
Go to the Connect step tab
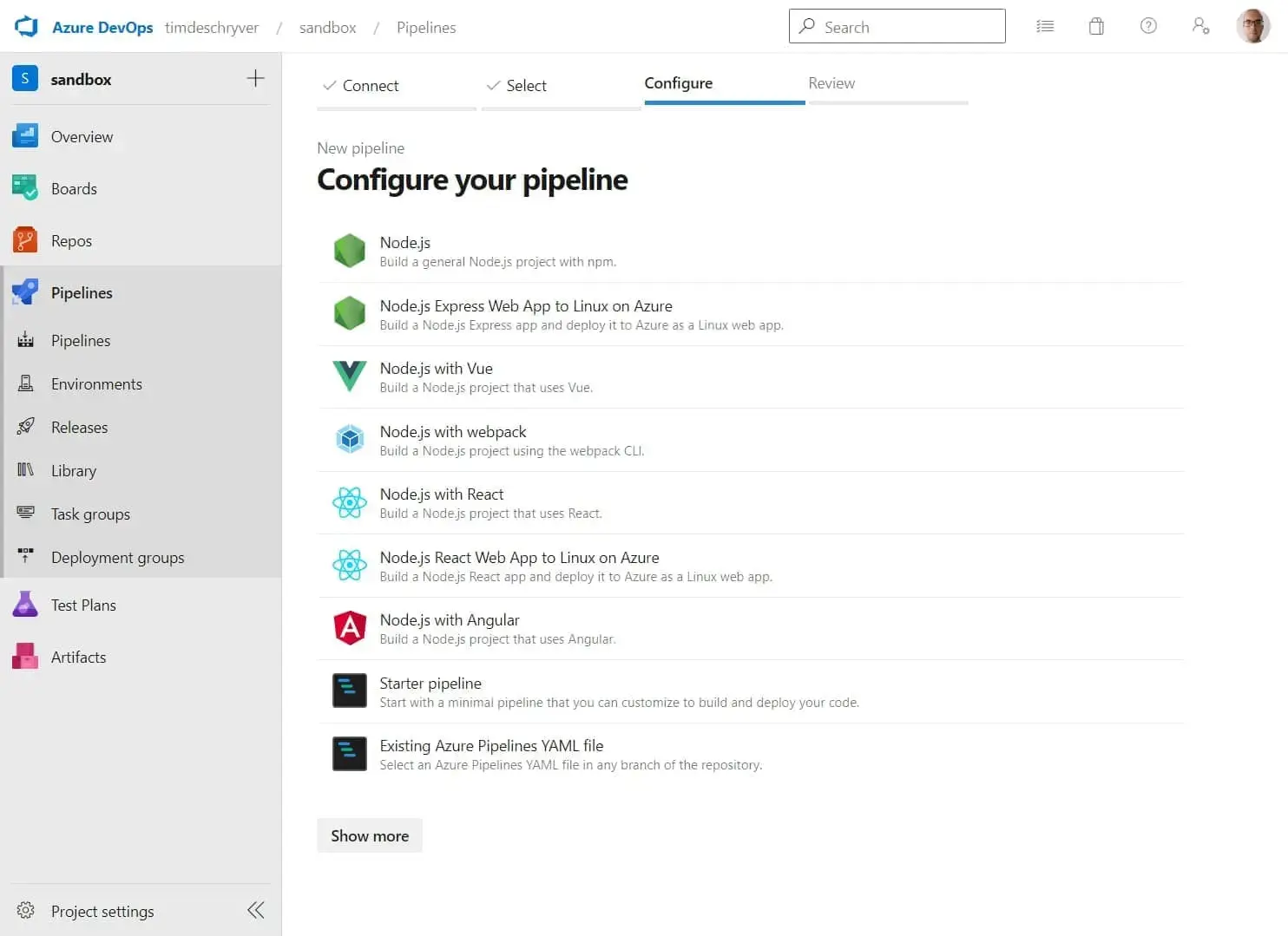coord(397,86)
